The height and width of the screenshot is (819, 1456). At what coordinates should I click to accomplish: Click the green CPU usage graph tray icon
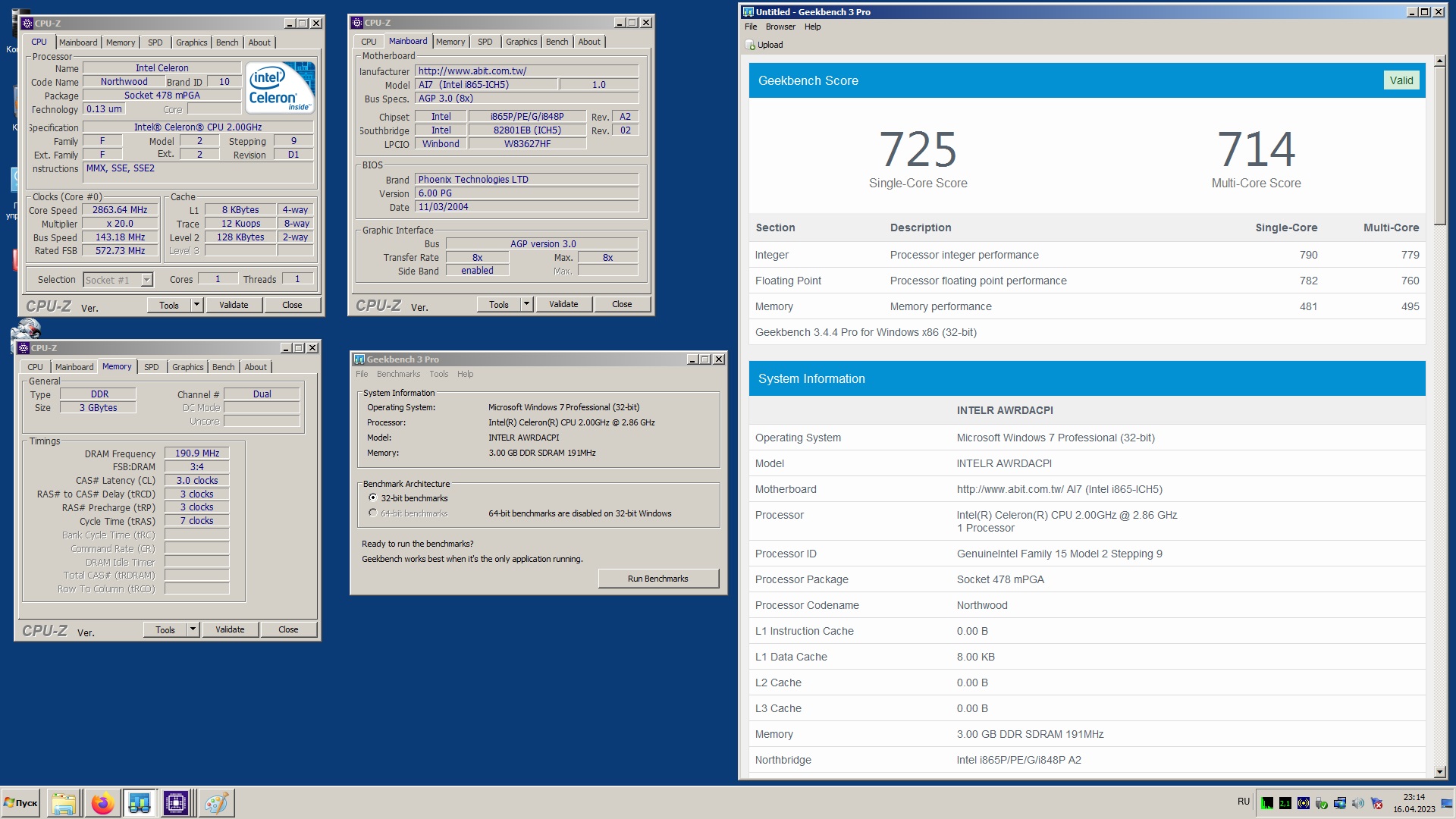click(x=1267, y=803)
